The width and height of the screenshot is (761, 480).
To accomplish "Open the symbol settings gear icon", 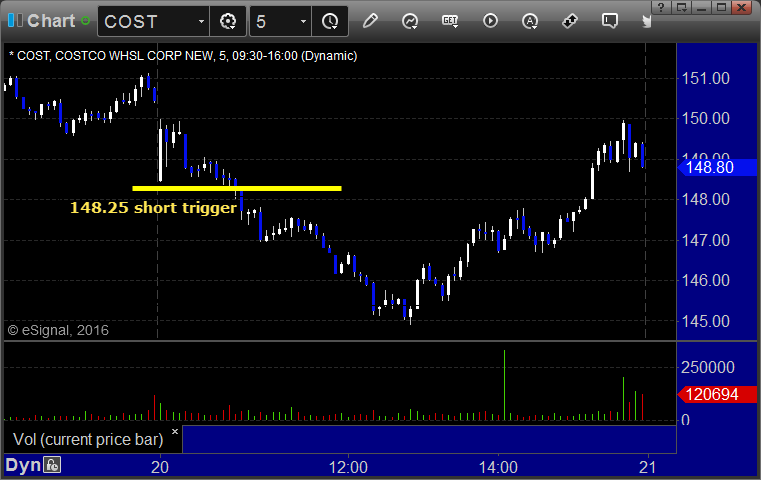I will click(x=228, y=21).
